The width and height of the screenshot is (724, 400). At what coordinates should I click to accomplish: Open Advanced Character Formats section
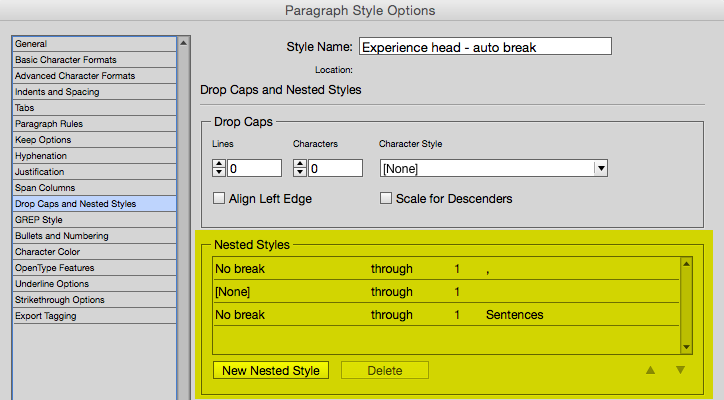tap(95, 76)
